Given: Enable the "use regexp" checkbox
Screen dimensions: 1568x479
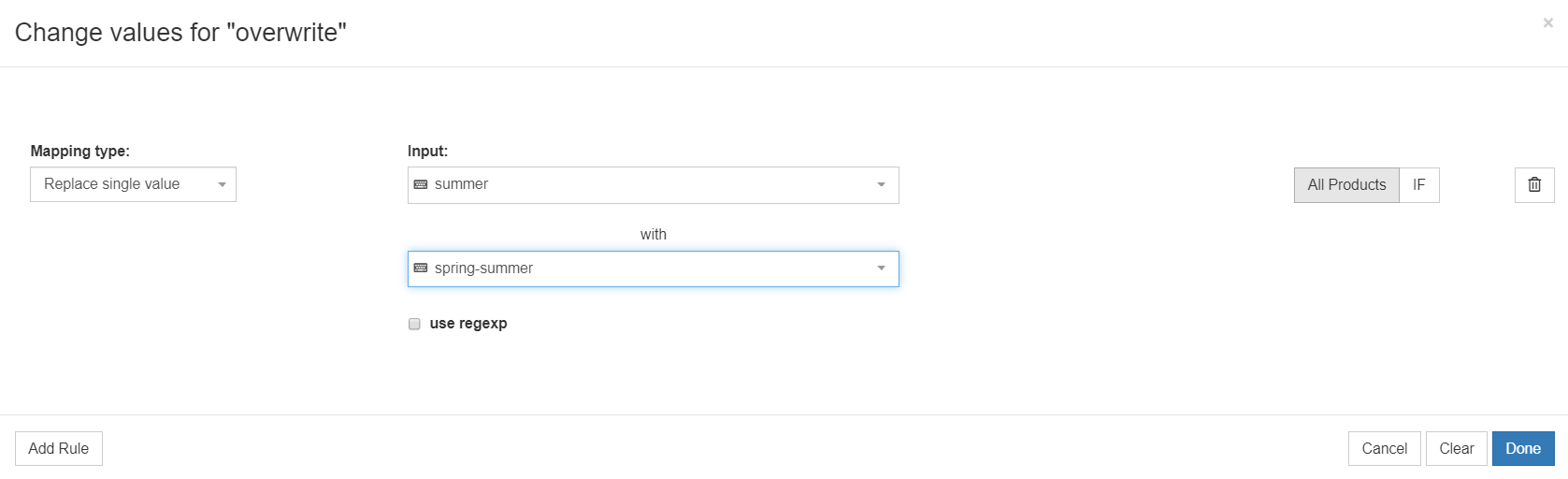Looking at the screenshot, I should (x=414, y=324).
